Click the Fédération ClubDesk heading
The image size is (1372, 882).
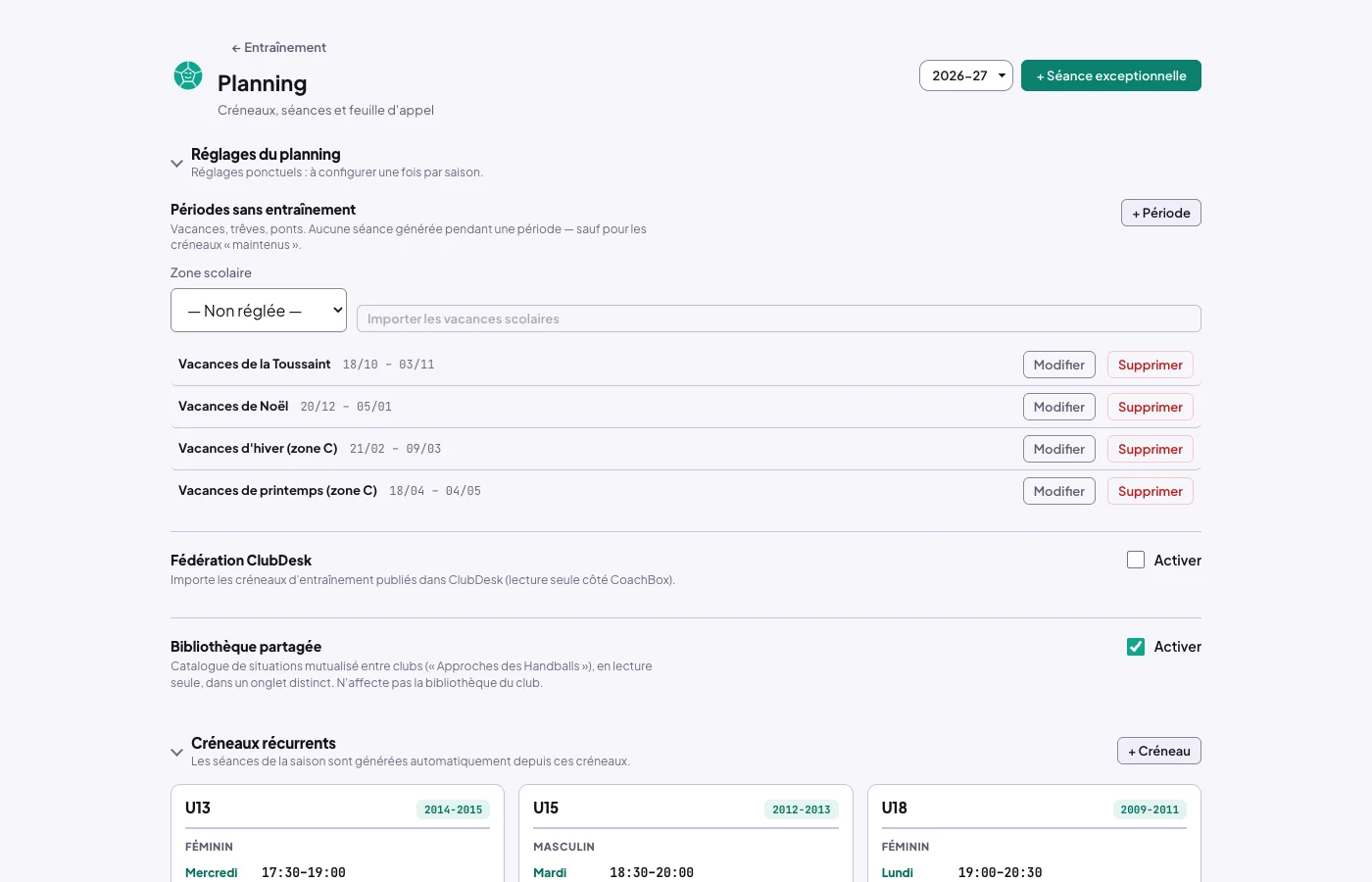(x=241, y=560)
